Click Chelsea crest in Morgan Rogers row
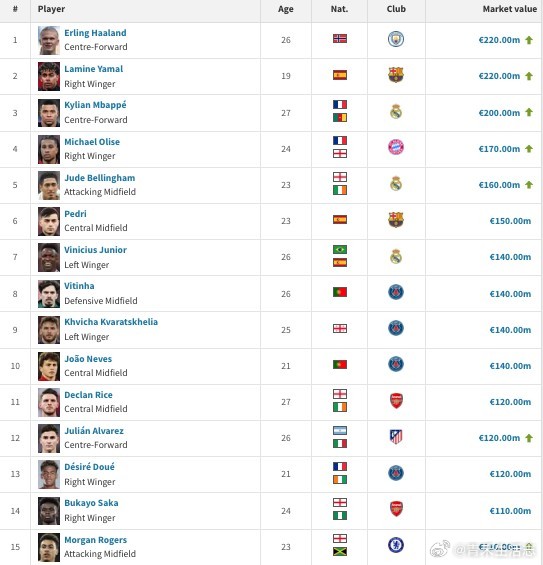 396,545
